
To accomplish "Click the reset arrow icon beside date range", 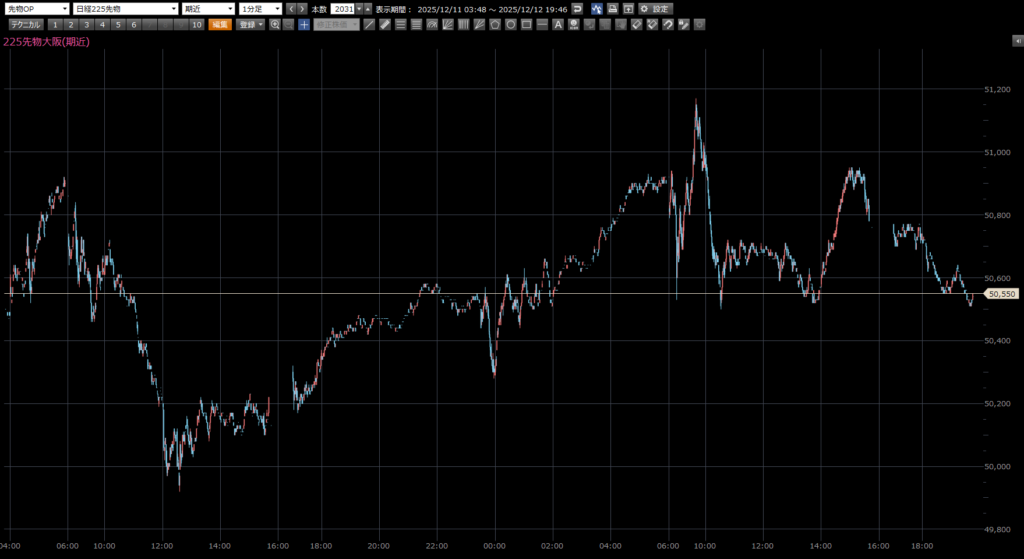I will pyautogui.click(x=577, y=9).
